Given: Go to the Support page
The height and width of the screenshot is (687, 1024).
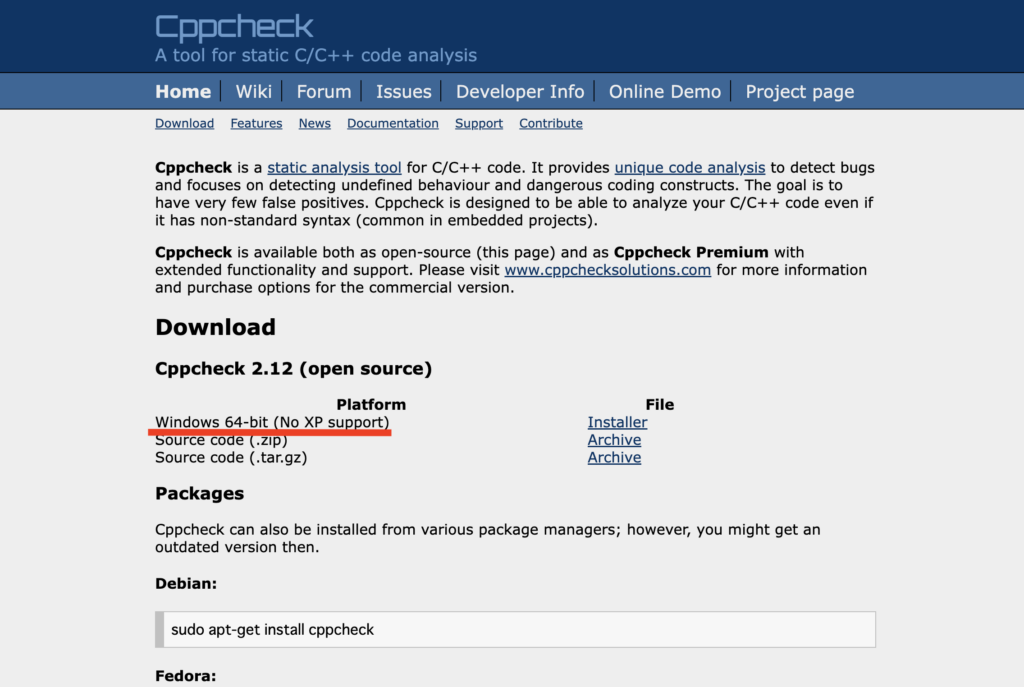Looking at the screenshot, I should point(478,123).
